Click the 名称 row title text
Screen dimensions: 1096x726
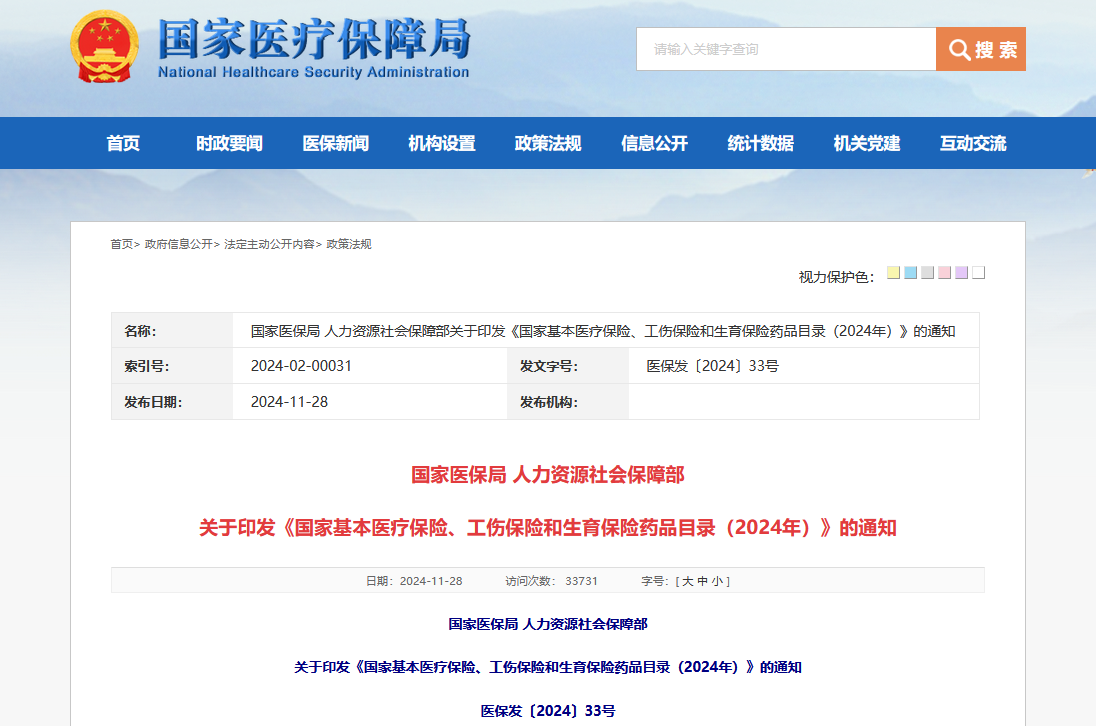603,331
